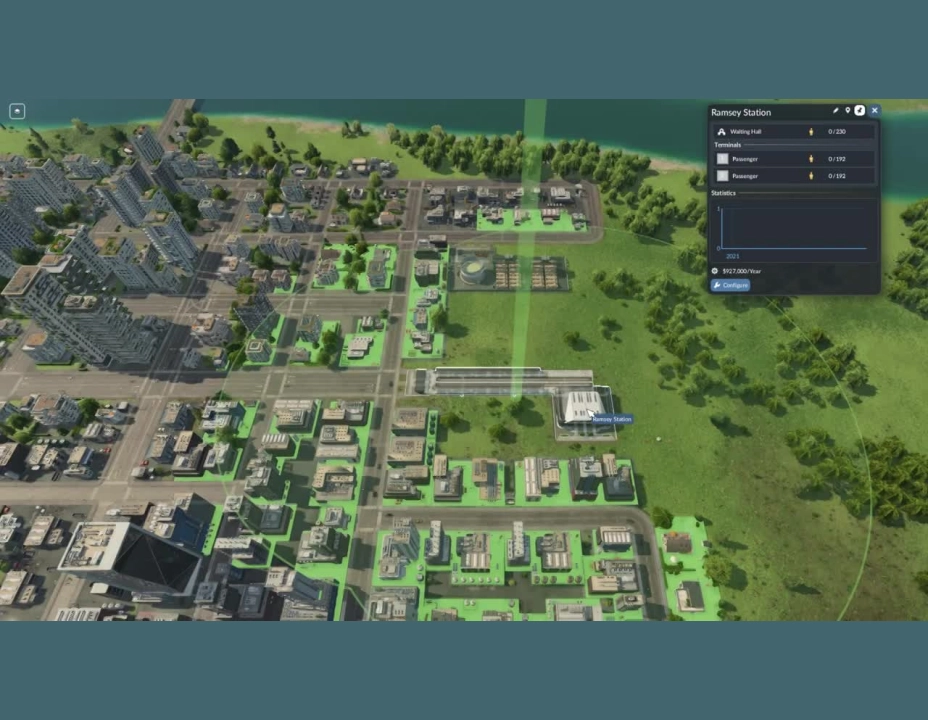Click the passenger icon on the first terminal row
Viewport: 928px width, 720px height.
[x=811, y=159]
